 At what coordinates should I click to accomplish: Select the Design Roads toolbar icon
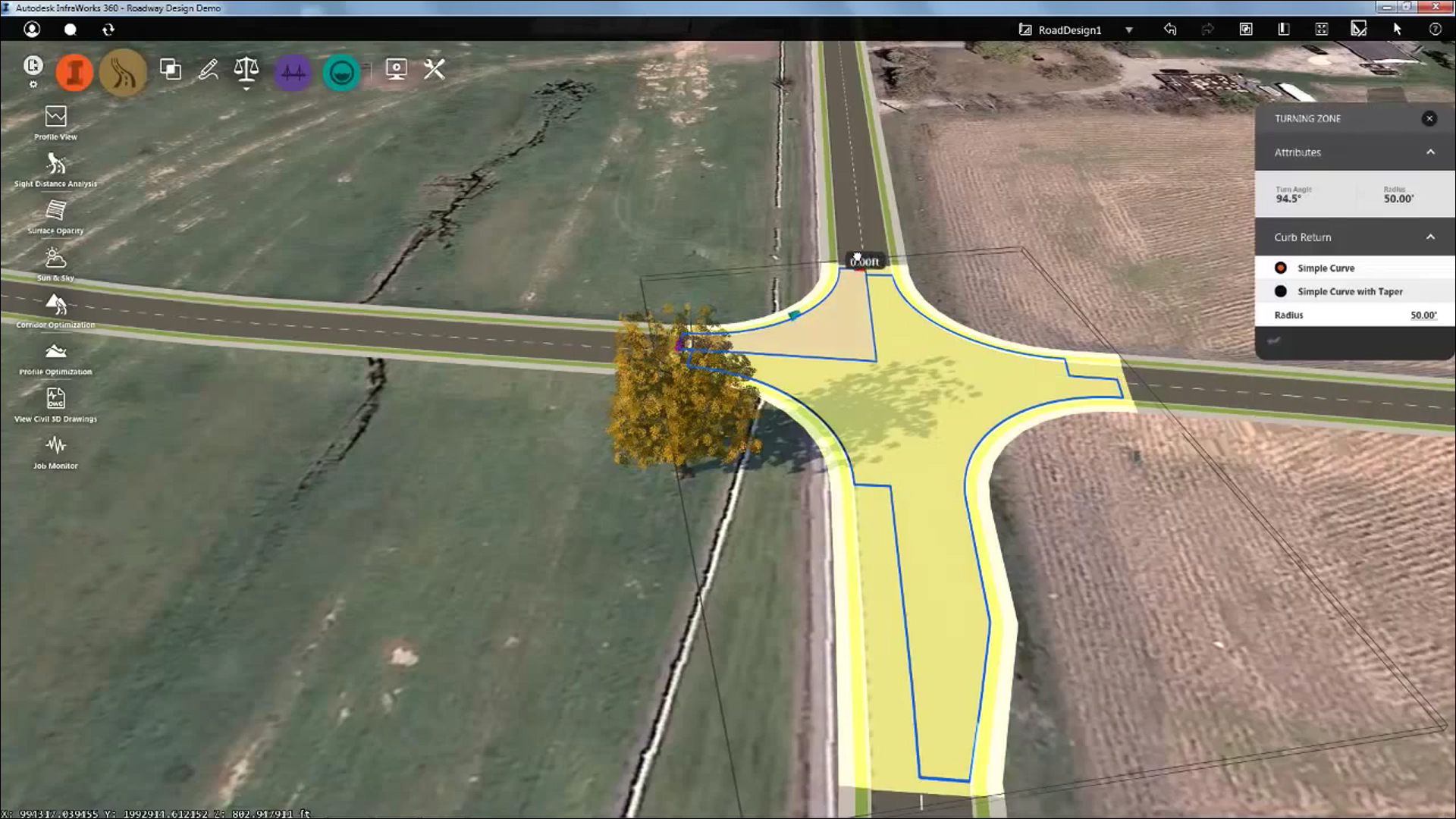(x=123, y=73)
